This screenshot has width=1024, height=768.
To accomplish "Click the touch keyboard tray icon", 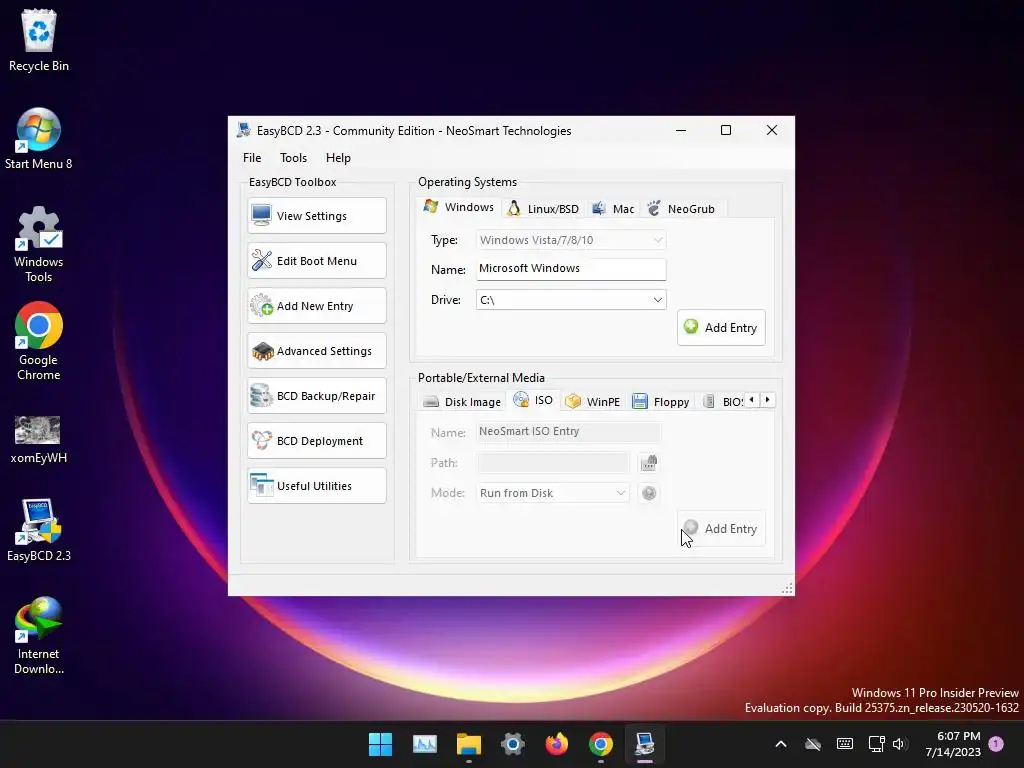I will 844,744.
